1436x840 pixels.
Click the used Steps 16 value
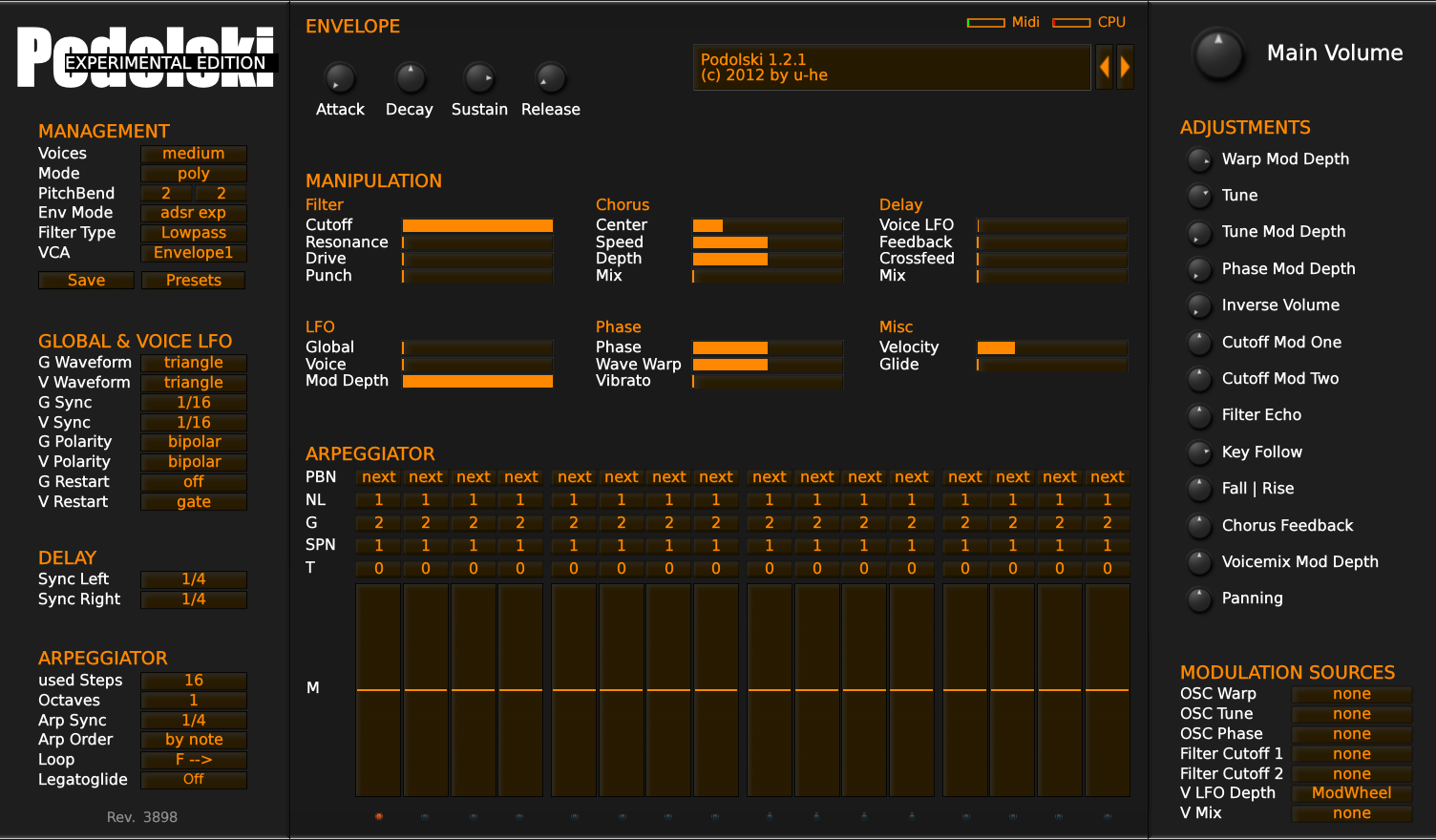click(x=194, y=681)
